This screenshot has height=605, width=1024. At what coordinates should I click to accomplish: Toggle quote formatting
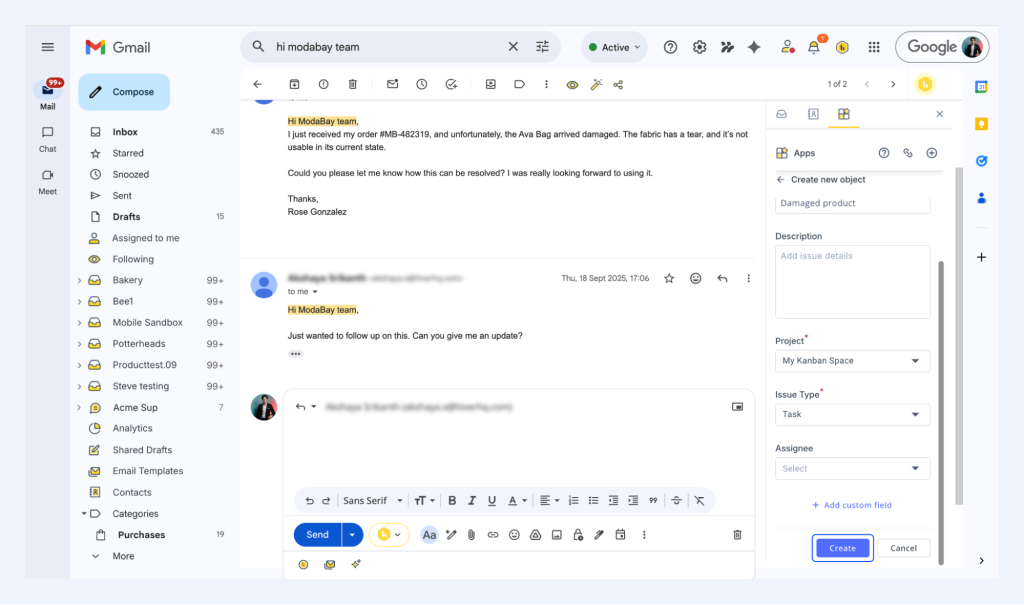pos(652,500)
